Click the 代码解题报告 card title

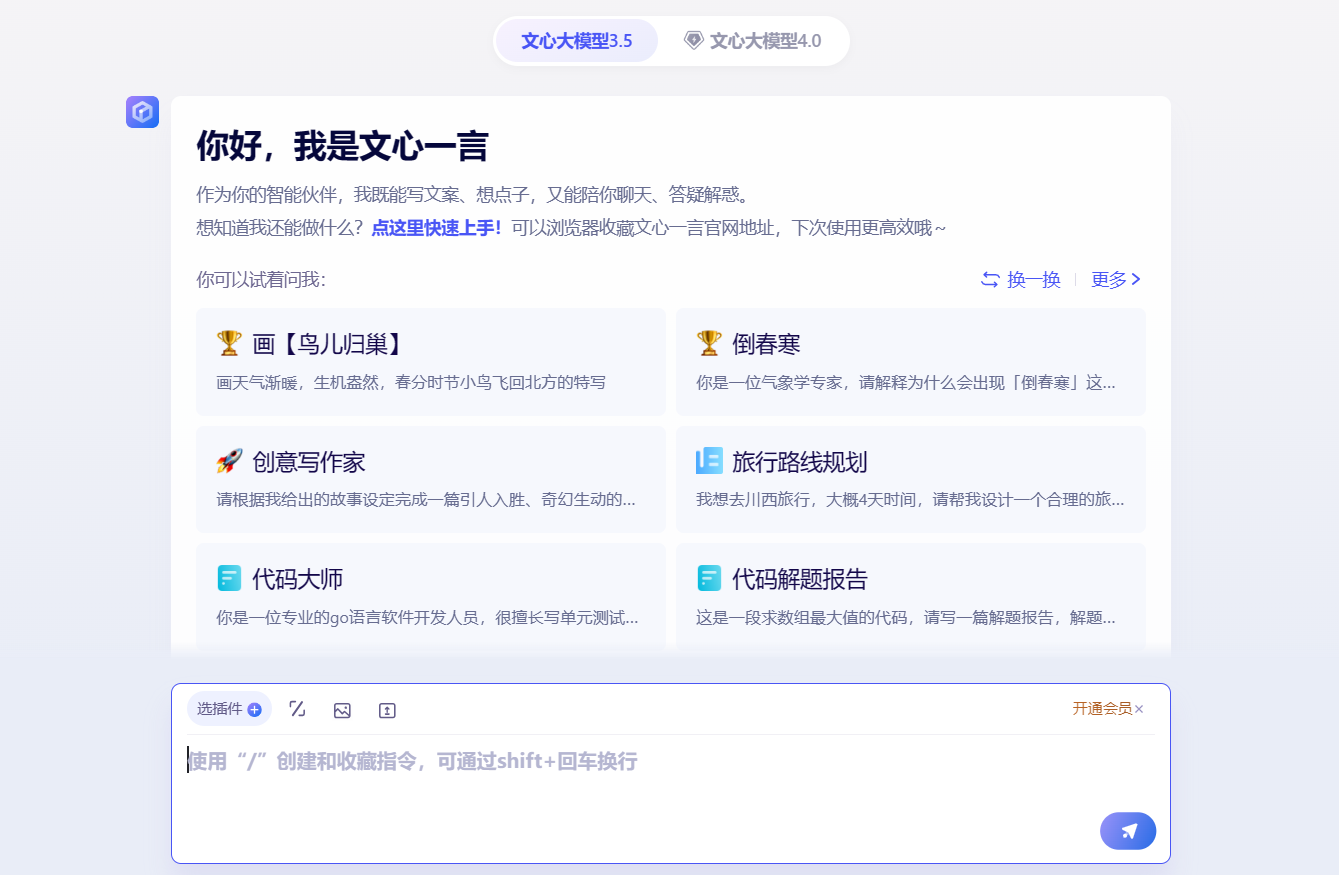[x=799, y=579]
